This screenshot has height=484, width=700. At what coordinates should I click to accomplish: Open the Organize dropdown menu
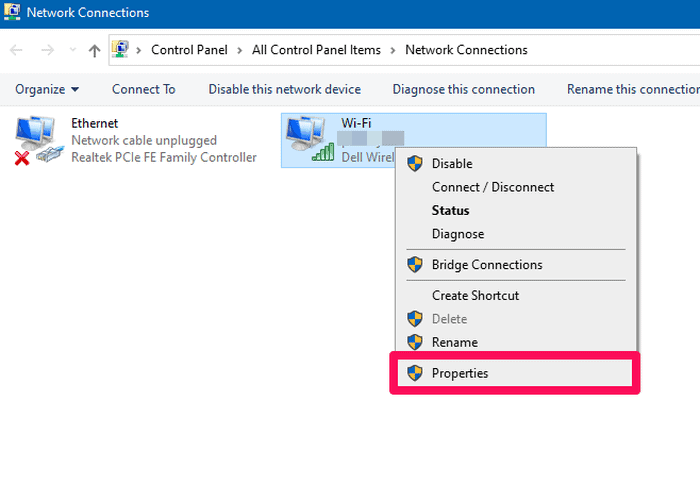pos(47,89)
